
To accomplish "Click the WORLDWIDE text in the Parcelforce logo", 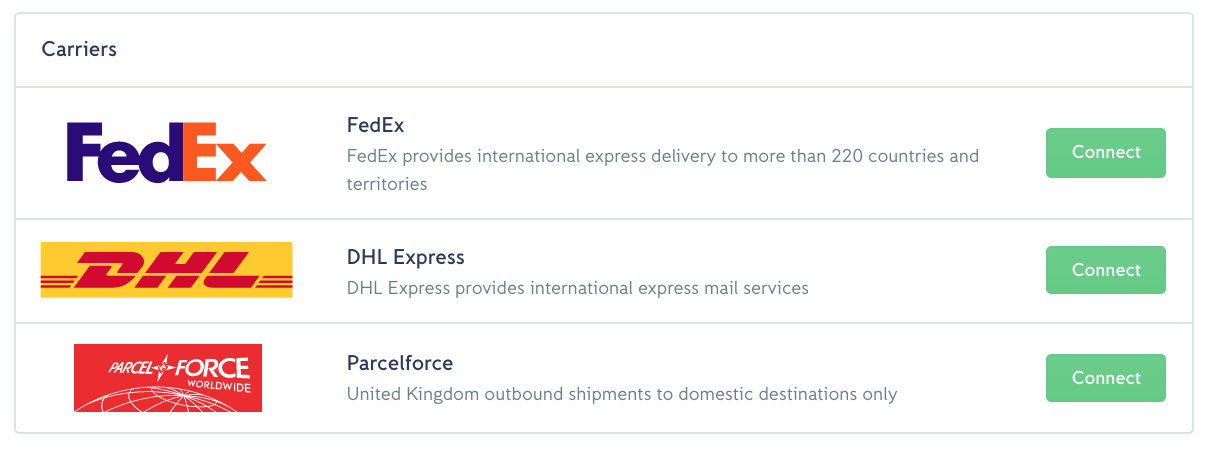I will 218,386.
